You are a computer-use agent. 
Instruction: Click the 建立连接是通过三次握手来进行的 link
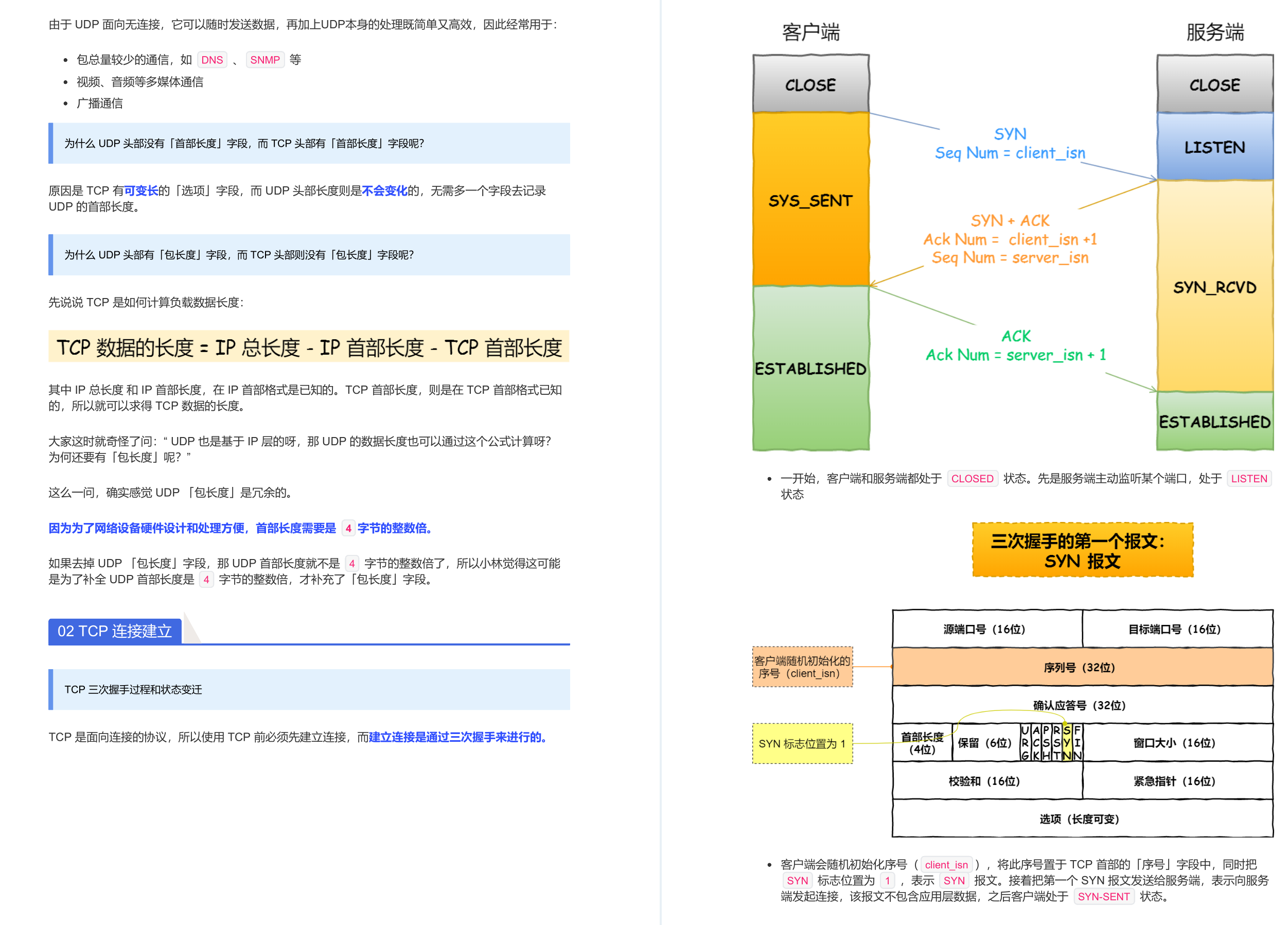click(x=456, y=737)
